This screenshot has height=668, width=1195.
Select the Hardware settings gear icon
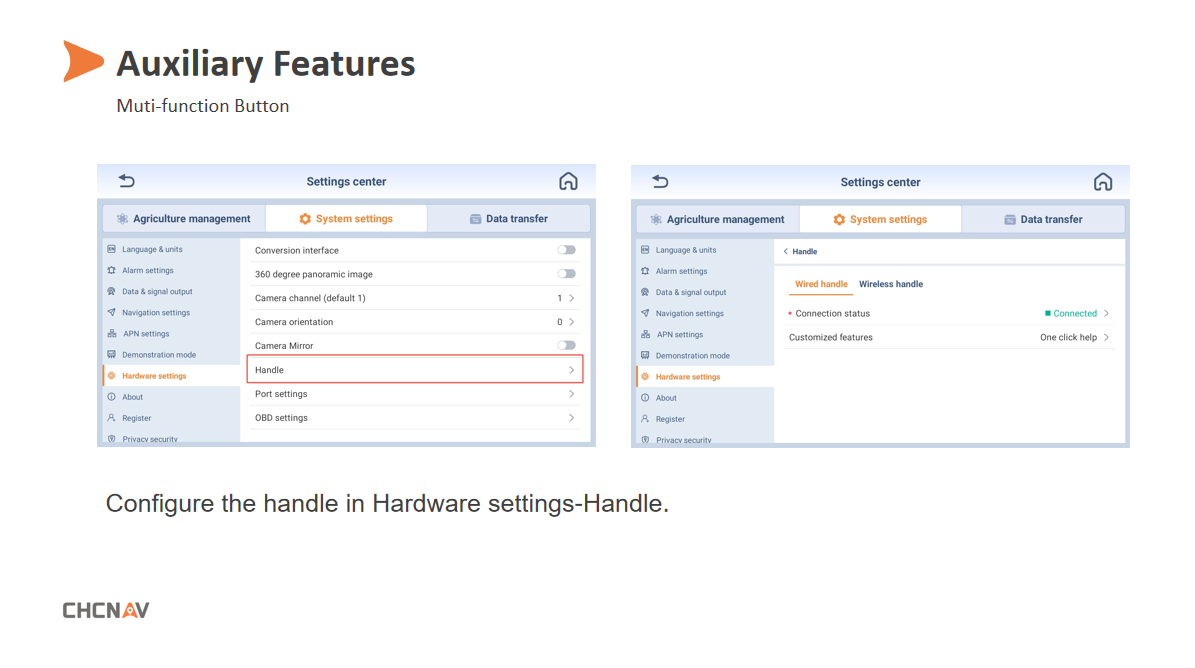click(x=112, y=375)
